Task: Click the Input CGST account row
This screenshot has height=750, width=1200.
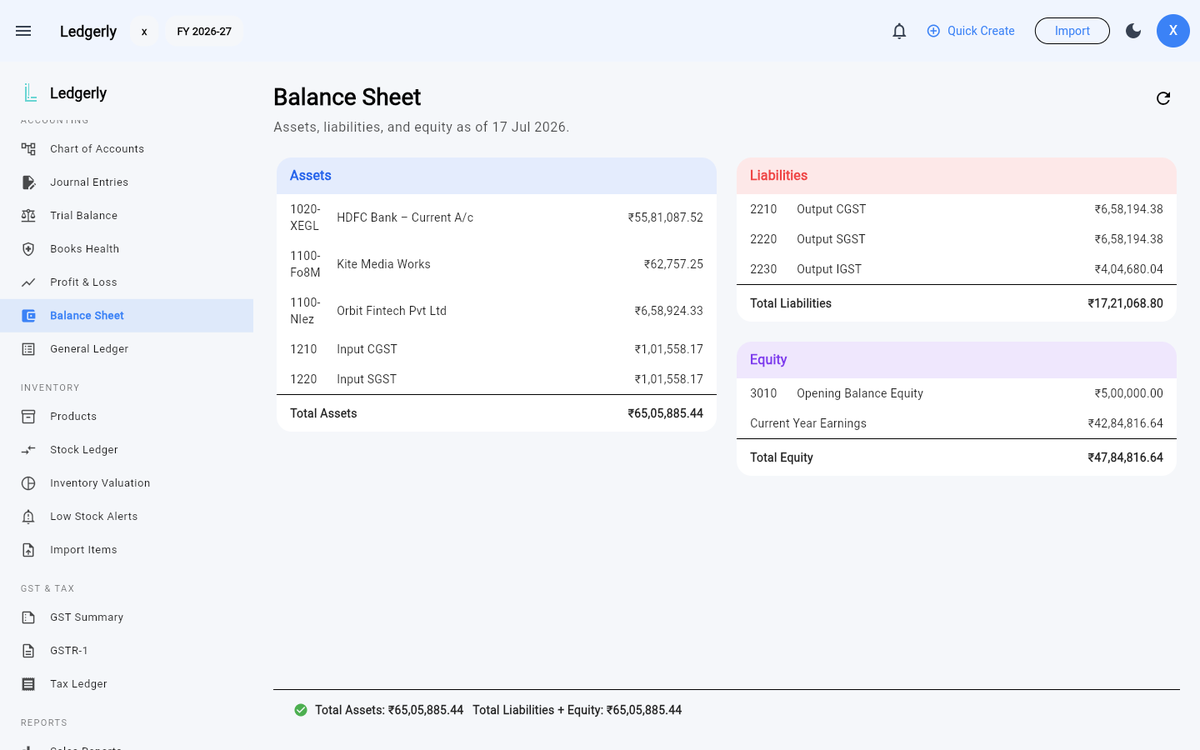Action: (497, 349)
